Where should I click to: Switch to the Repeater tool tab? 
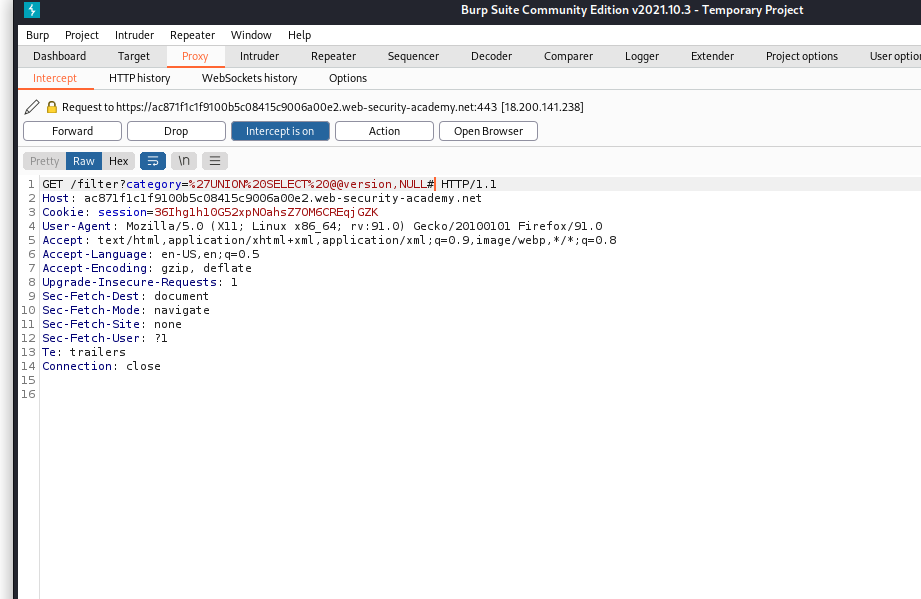pyautogui.click(x=334, y=56)
